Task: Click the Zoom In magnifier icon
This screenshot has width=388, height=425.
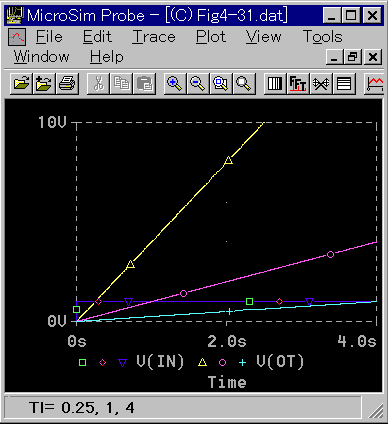Action: (x=175, y=84)
